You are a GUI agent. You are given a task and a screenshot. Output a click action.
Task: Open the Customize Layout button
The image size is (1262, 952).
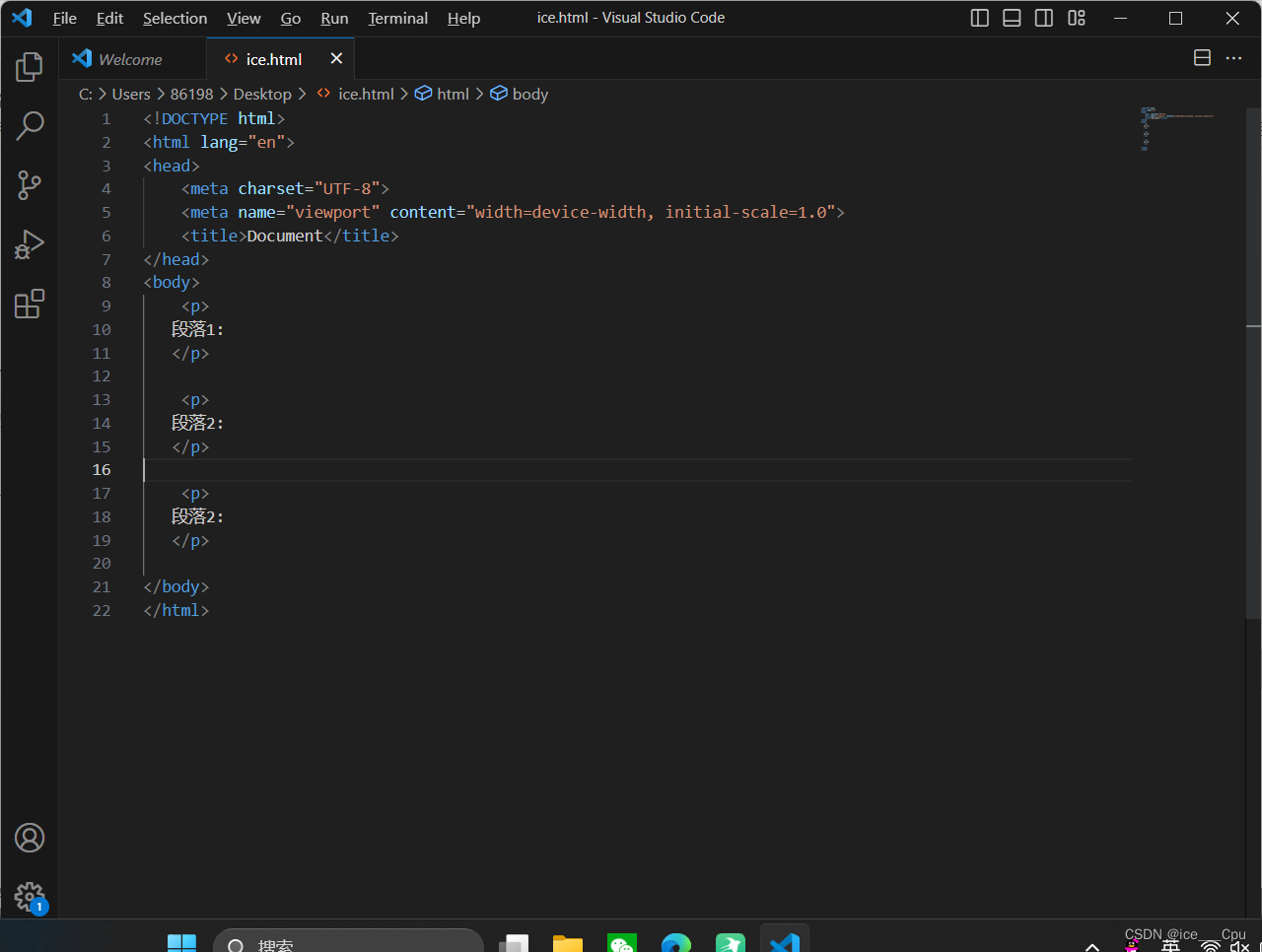click(x=1077, y=18)
